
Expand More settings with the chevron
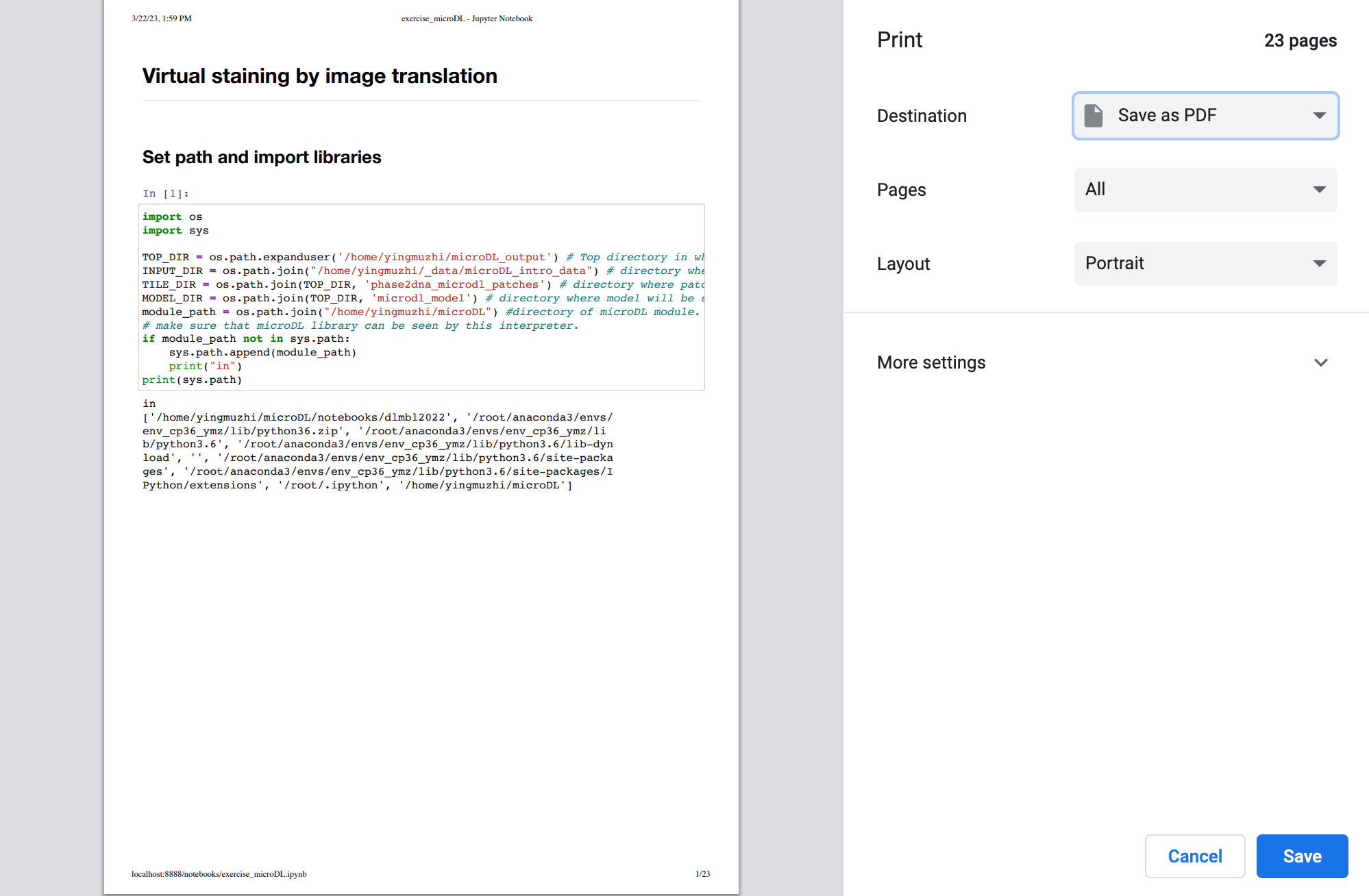point(1320,362)
